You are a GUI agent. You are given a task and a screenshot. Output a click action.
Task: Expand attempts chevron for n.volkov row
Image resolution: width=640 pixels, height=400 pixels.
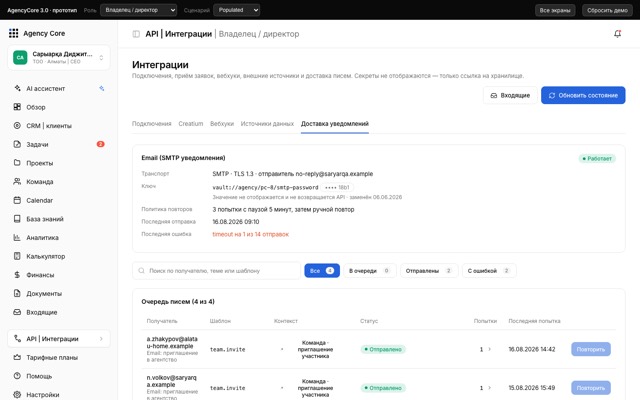[490, 388]
